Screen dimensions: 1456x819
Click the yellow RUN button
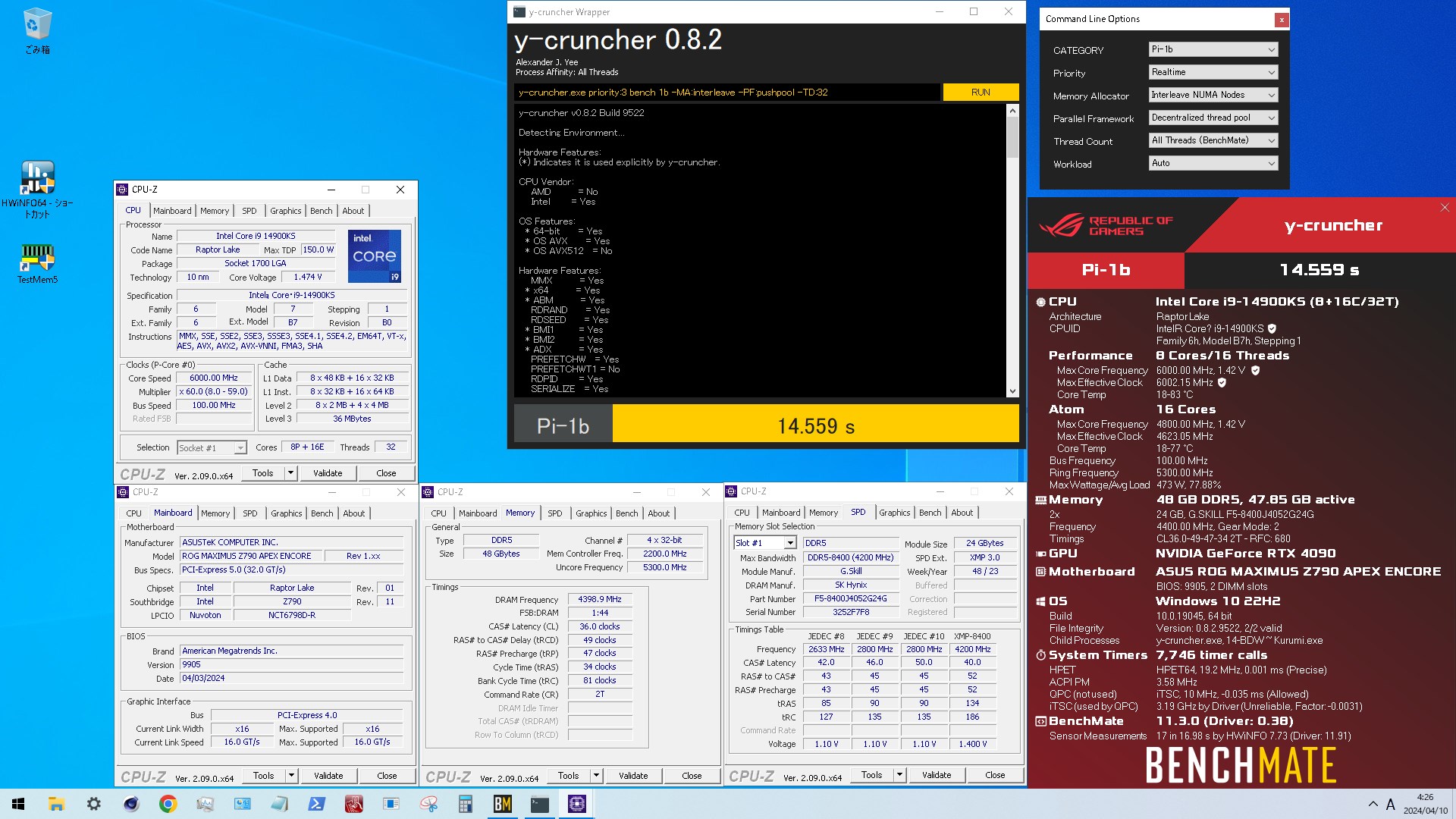[981, 92]
